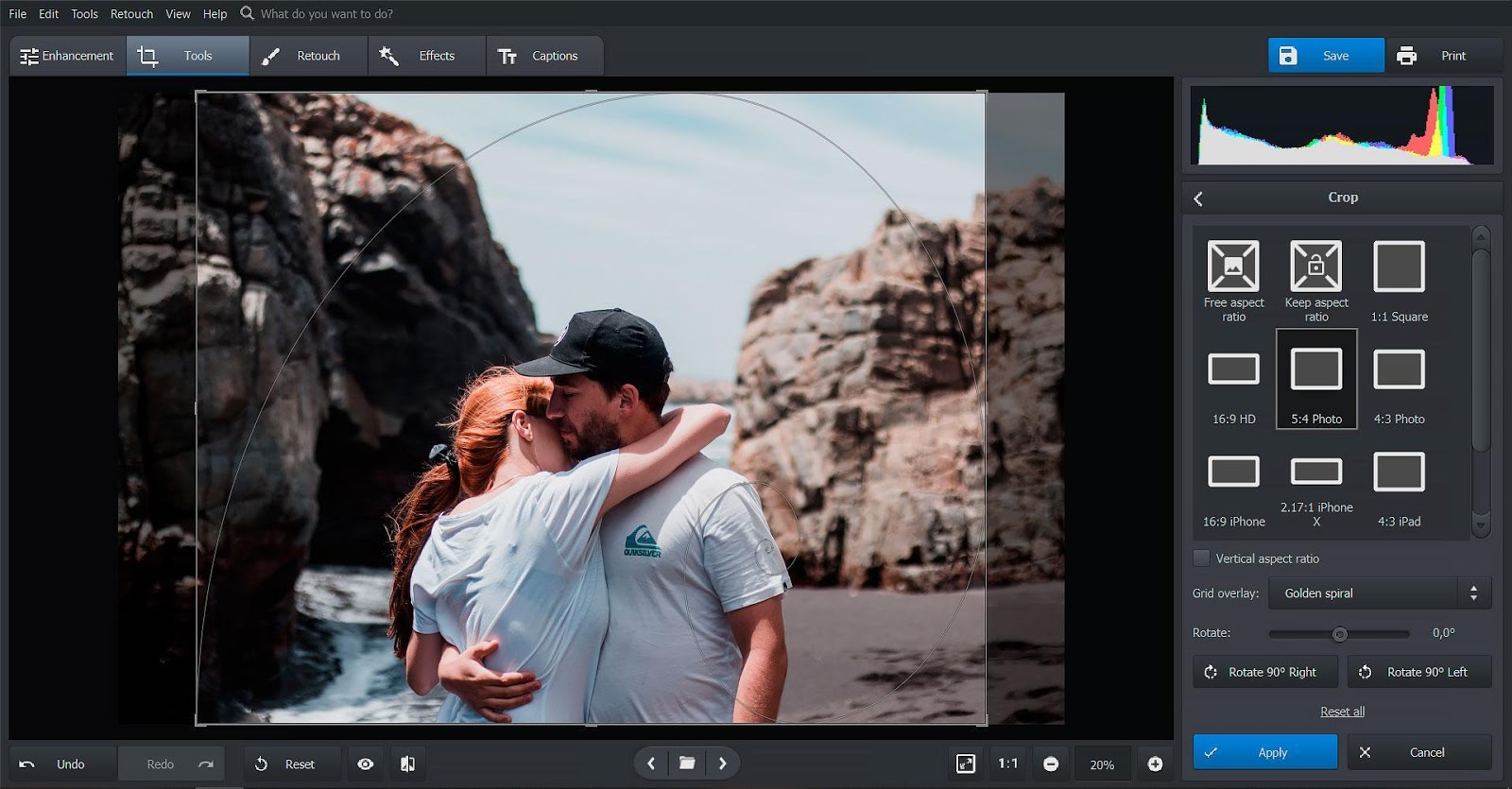The width and height of the screenshot is (1512, 789).
Task: Choose the 16:9 HD crop preset
Action: click(x=1233, y=370)
